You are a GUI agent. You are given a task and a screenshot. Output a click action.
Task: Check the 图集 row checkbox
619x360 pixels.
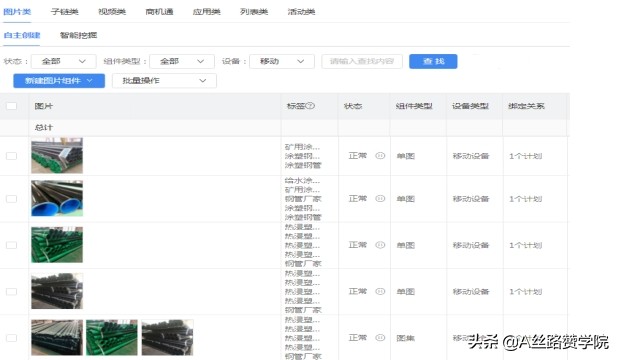(x=11, y=338)
